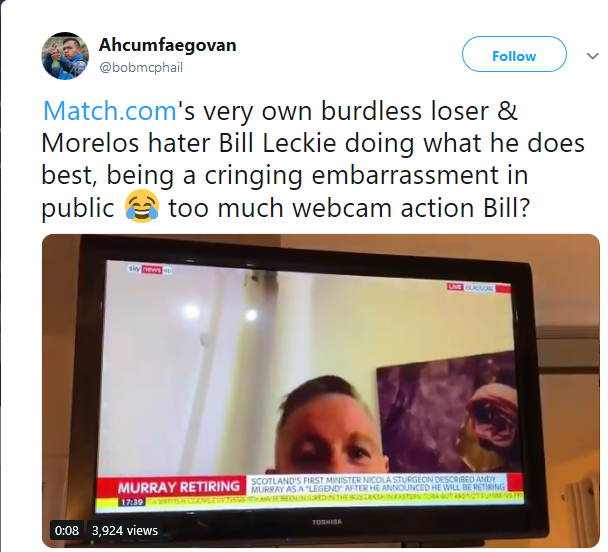
Task: Click the tweet text mentioning Bill Leckie
Action: point(313,159)
